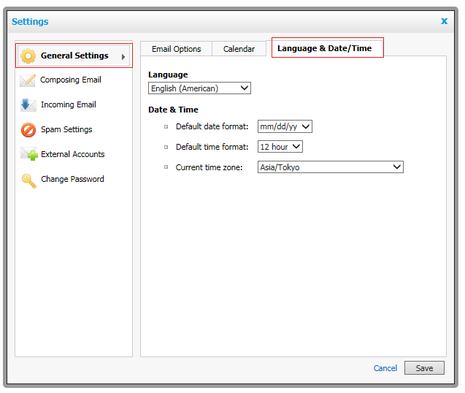Open the Language dropdown
This screenshot has width=465, height=393.
199,88
